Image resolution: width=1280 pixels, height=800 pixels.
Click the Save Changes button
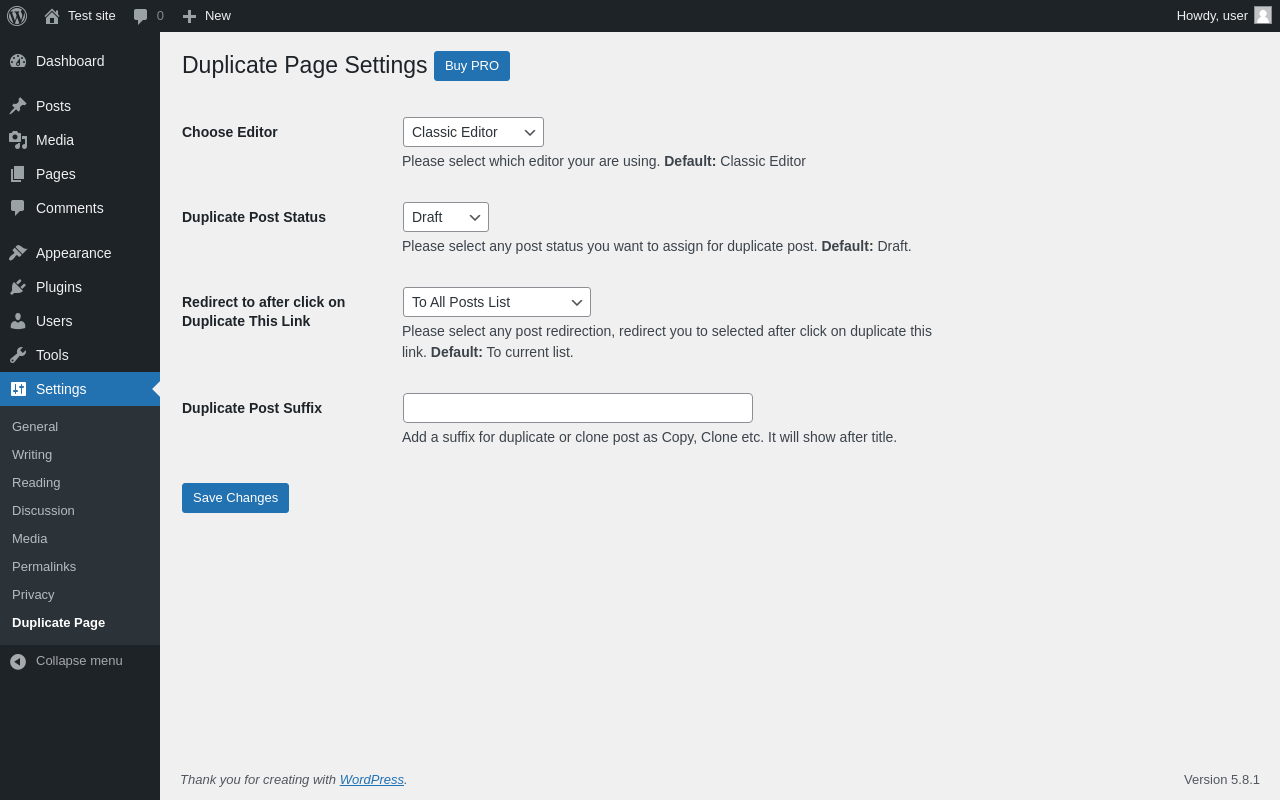(x=235, y=498)
